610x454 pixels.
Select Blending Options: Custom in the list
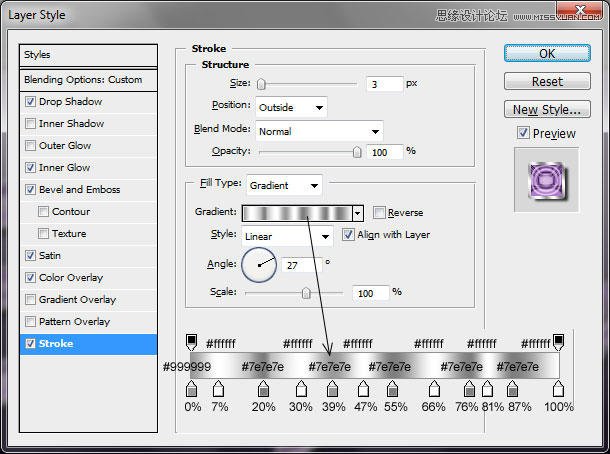coord(89,80)
